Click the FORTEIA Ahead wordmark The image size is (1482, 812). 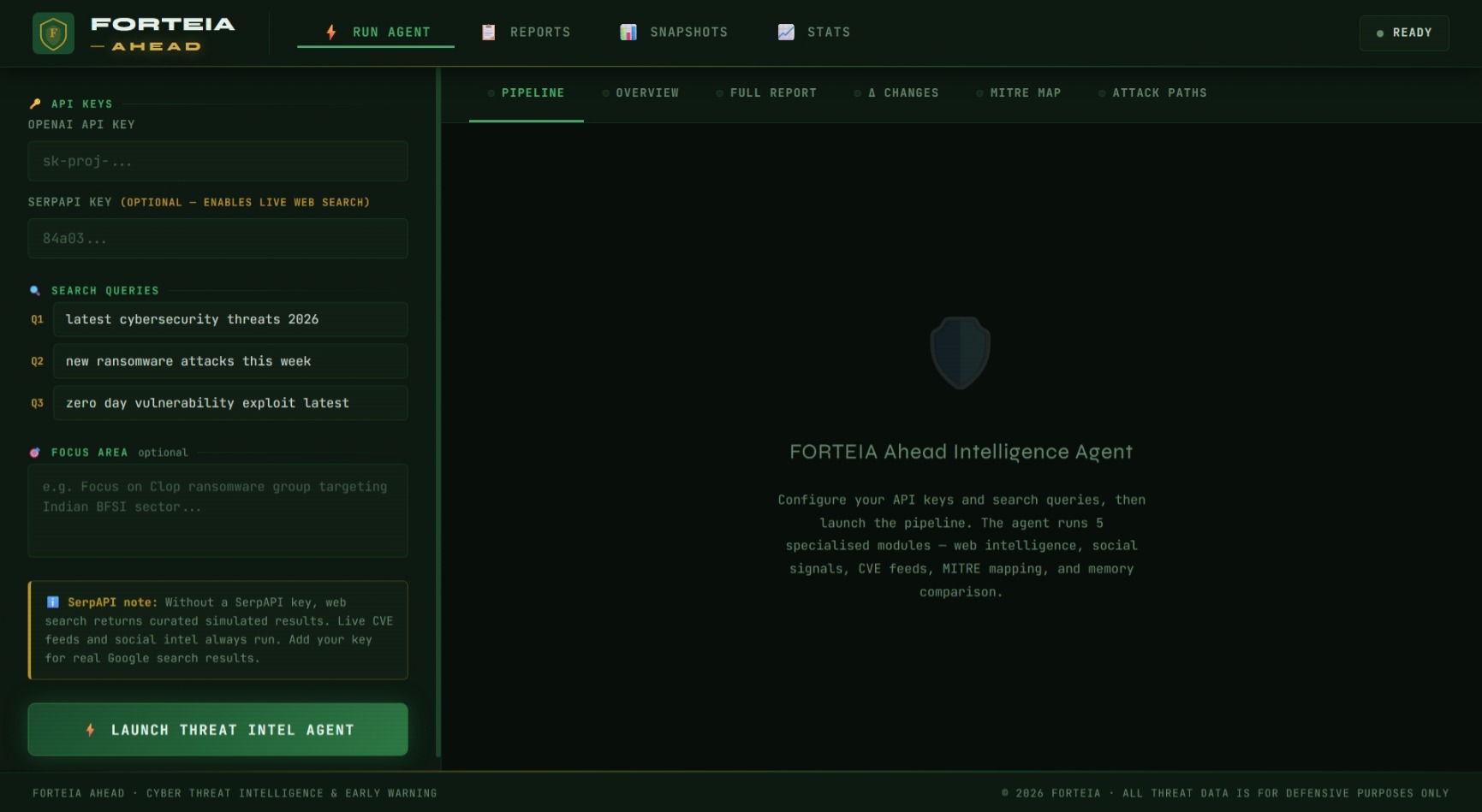point(163,34)
